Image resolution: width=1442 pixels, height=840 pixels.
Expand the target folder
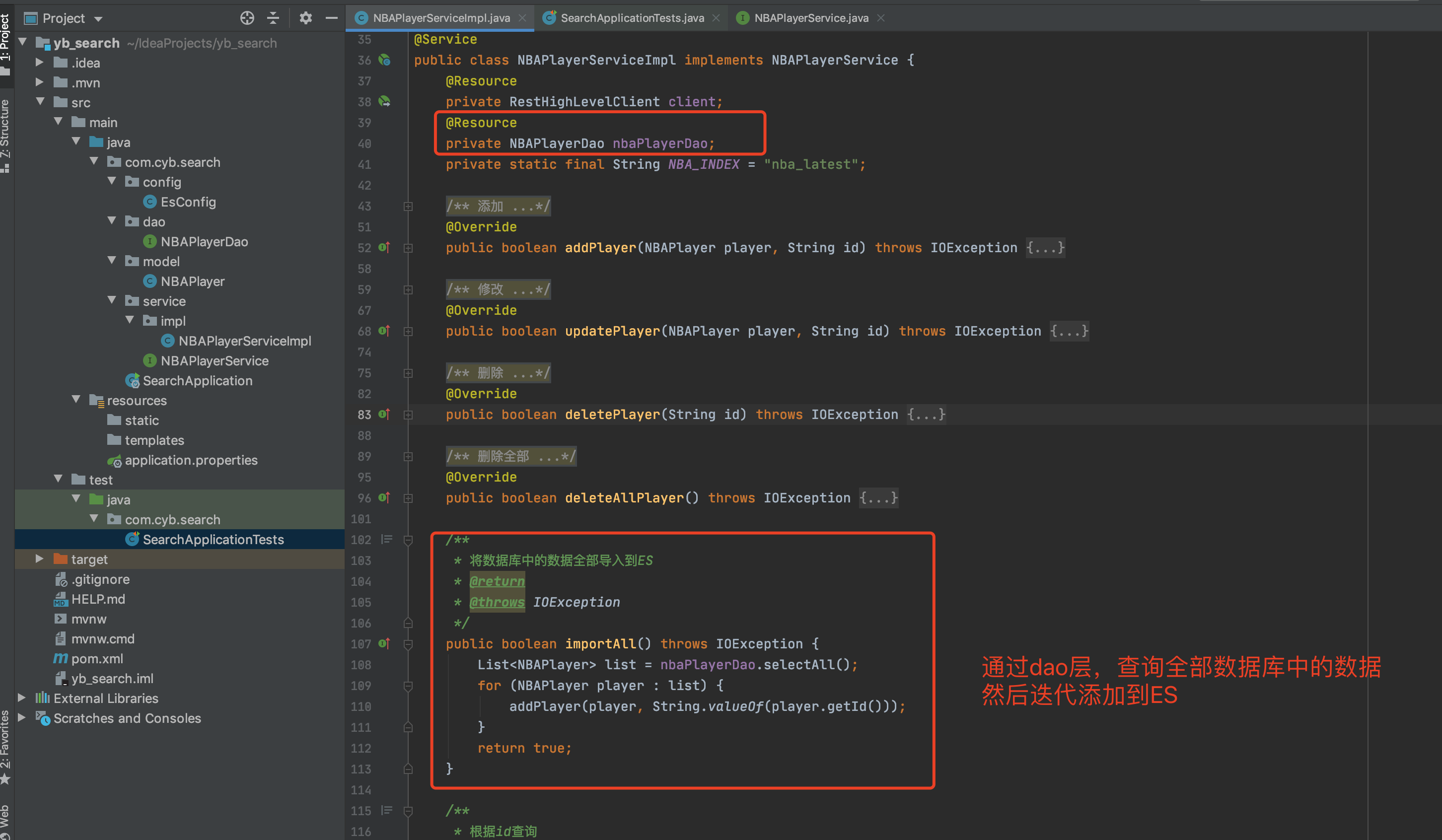tap(40, 559)
